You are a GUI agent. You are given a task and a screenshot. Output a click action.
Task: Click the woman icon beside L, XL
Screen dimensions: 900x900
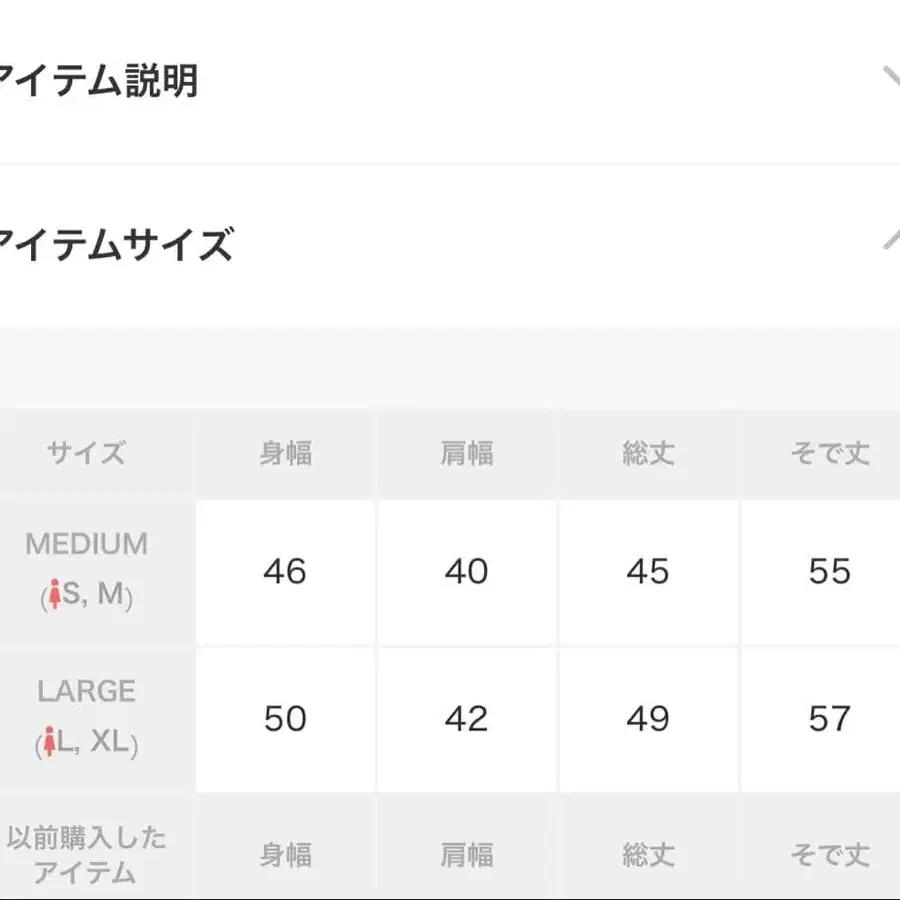tap(47, 743)
